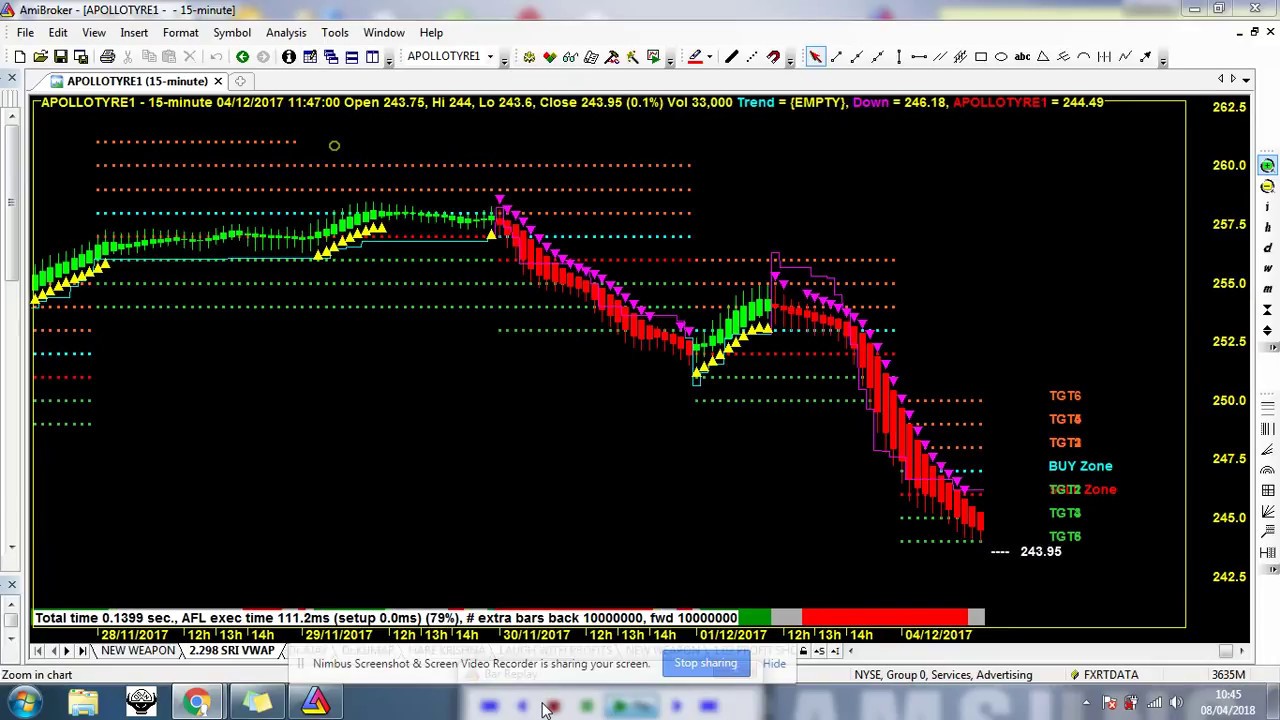Screen dimensions: 1280x720
Task: Open the color pen dropdown arrow
Action: [x=709, y=57]
